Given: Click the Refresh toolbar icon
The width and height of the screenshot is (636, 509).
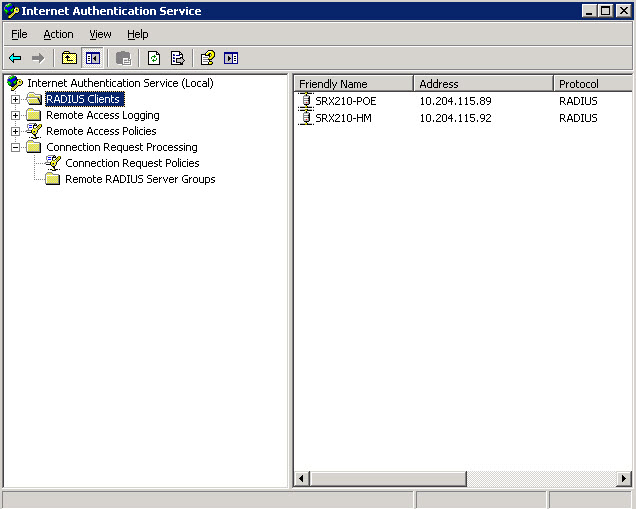Looking at the screenshot, I should (x=154, y=58).
